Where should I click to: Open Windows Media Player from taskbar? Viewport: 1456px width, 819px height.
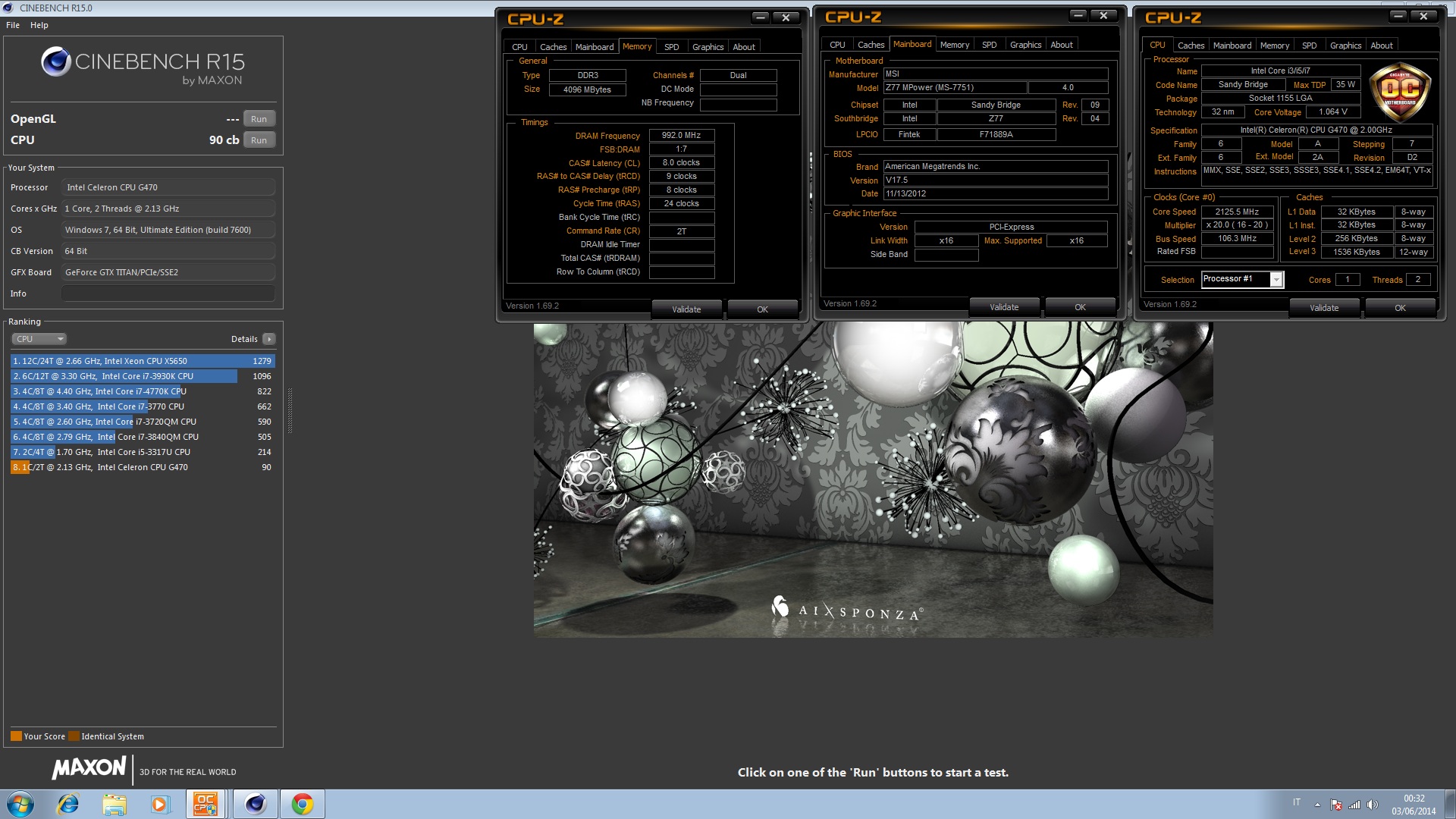(160, 804)
